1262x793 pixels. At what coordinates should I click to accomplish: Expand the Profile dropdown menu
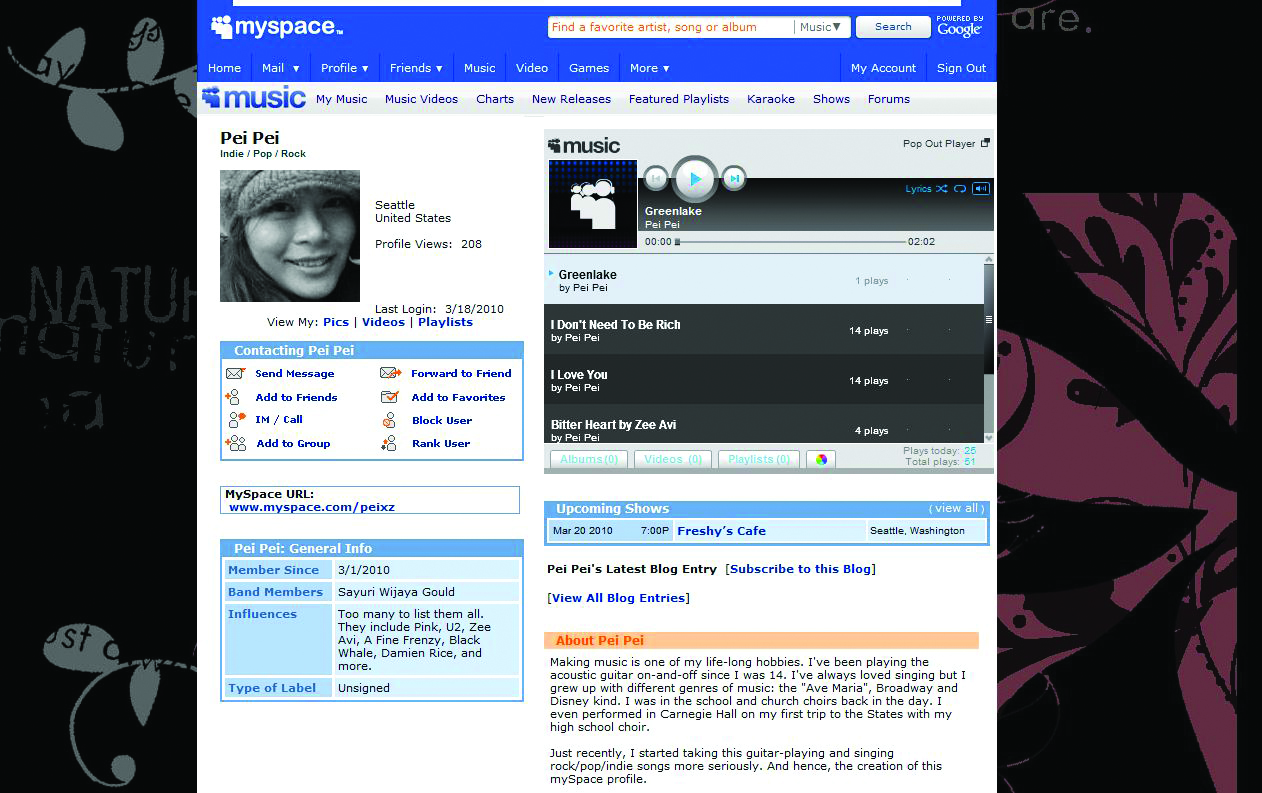(x=345, y=68)
